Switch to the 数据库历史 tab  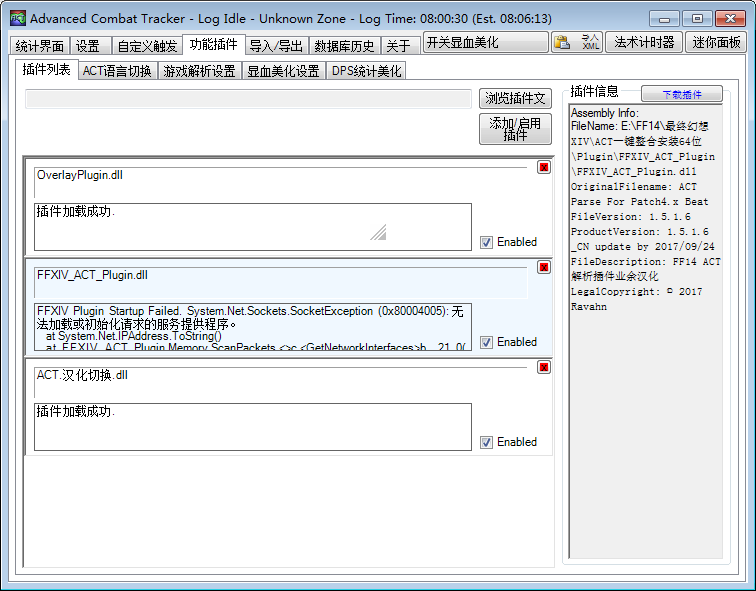(x=345, y=46)
